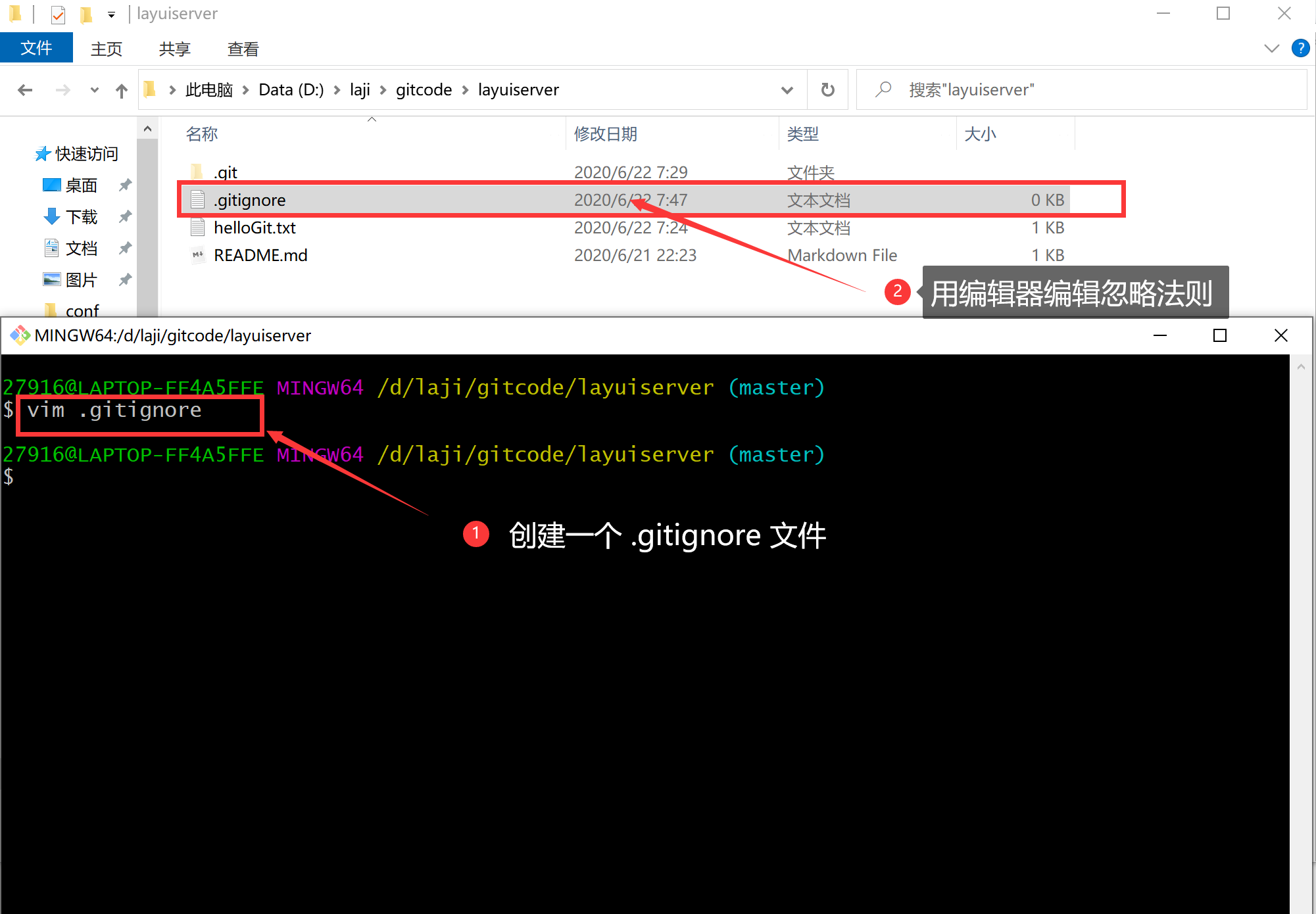Click 2020/6/22 7:24 date of helloGit.txt
Image resolution: width=1316 pixels, height=914 pixels.
pyautogui.click(x=631, y=228)
